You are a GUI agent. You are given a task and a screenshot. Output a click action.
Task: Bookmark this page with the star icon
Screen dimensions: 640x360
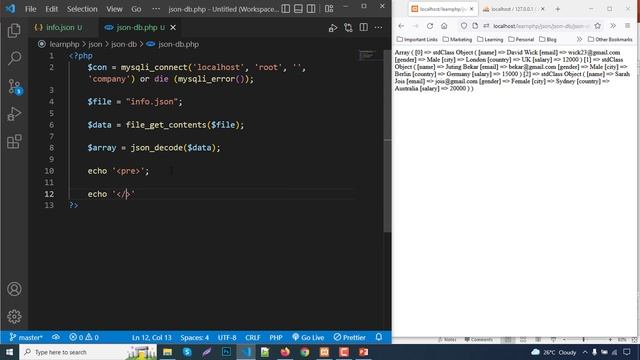[x=598, y=26]
